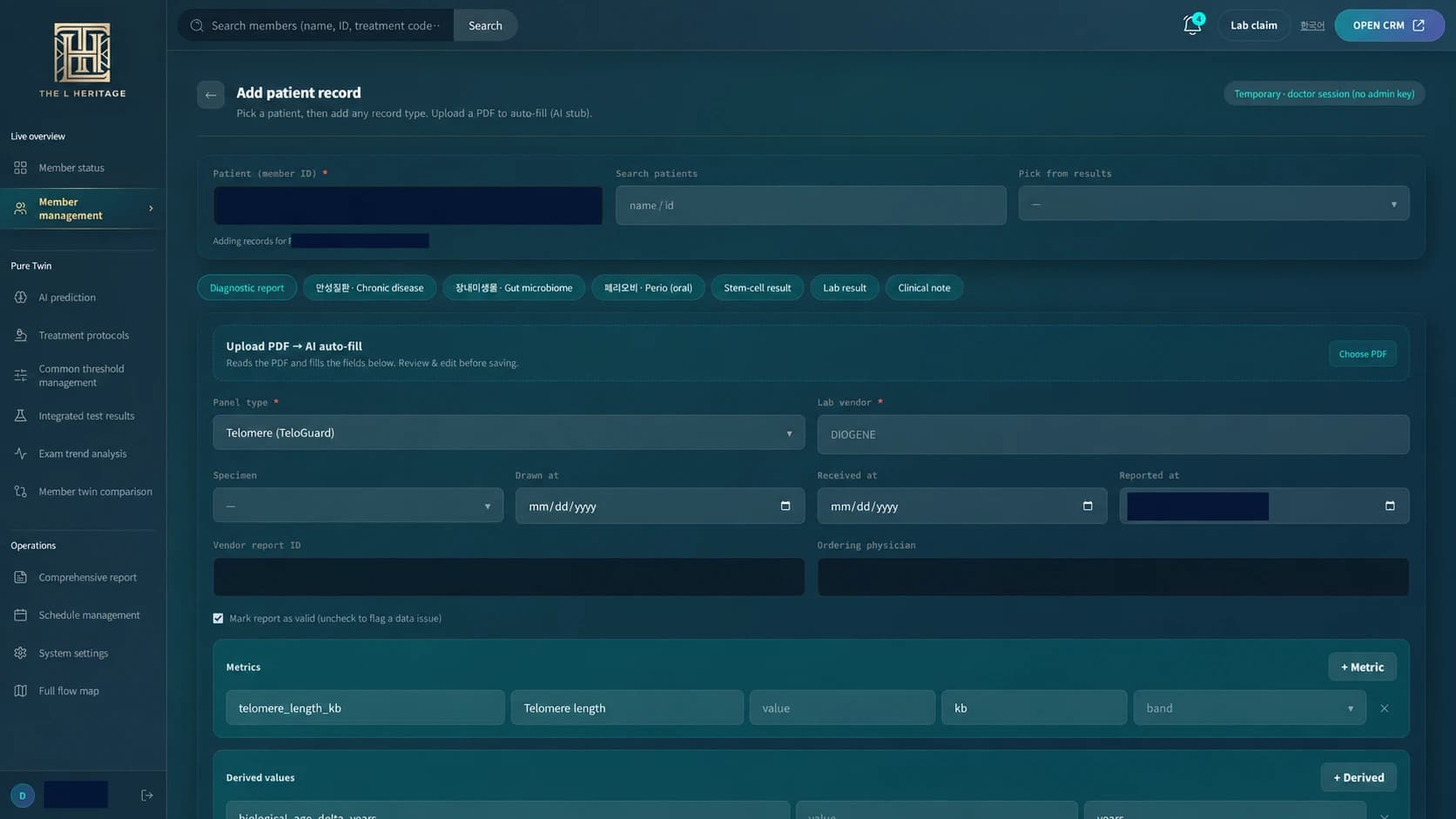Click the back arrow beside Add patient record
This screenshot has width=1456, height=819.
pyautogui.click(x=211, y=95)
